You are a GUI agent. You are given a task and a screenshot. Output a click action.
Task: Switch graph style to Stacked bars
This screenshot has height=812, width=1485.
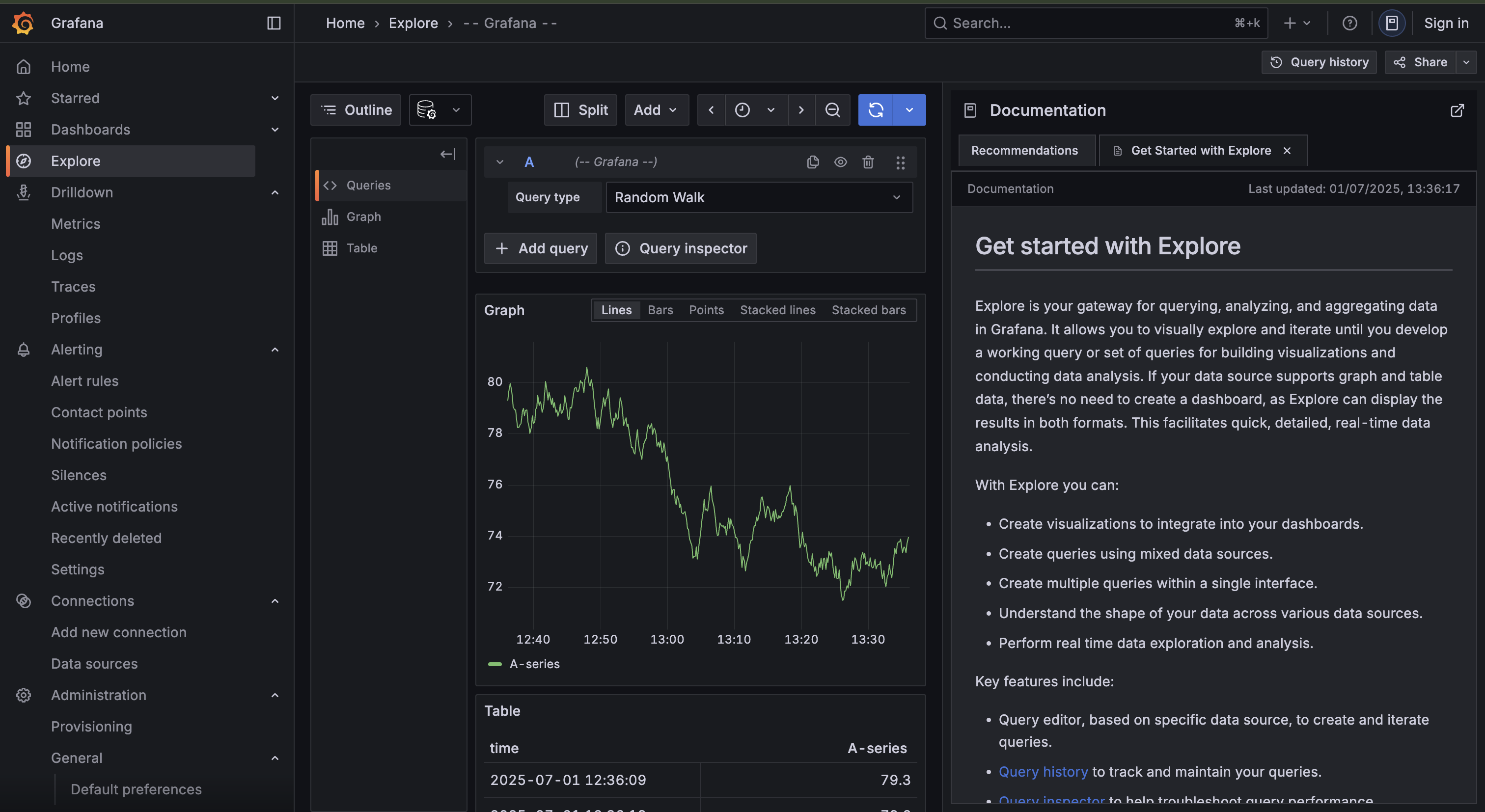tap(869, 310)
